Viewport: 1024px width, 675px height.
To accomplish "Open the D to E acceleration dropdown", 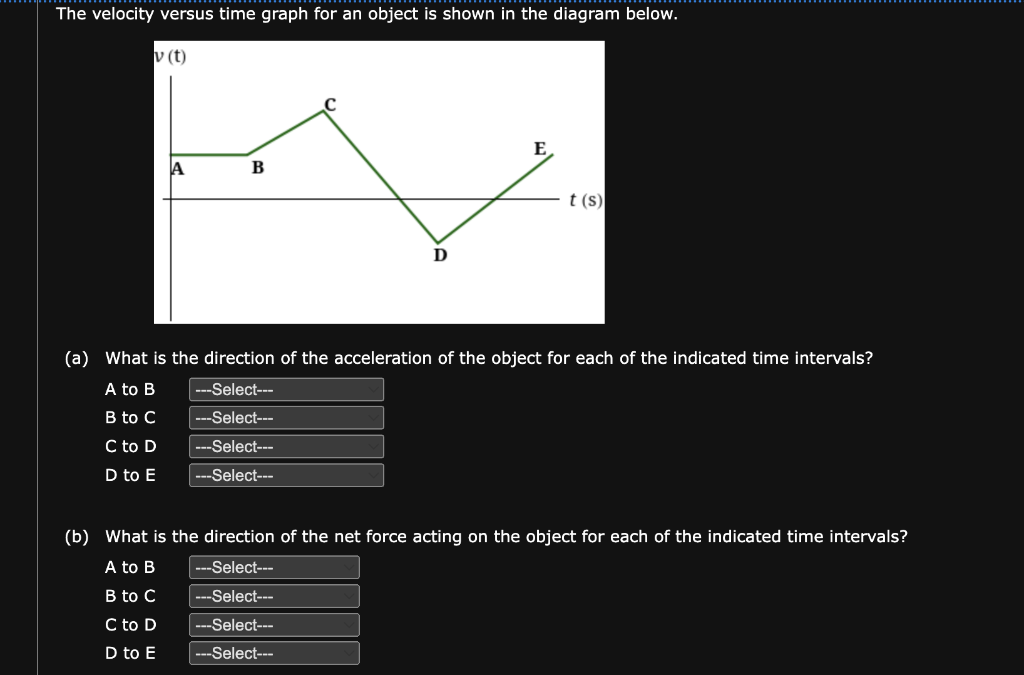I will pyautogui.click(x=286, y=474).
